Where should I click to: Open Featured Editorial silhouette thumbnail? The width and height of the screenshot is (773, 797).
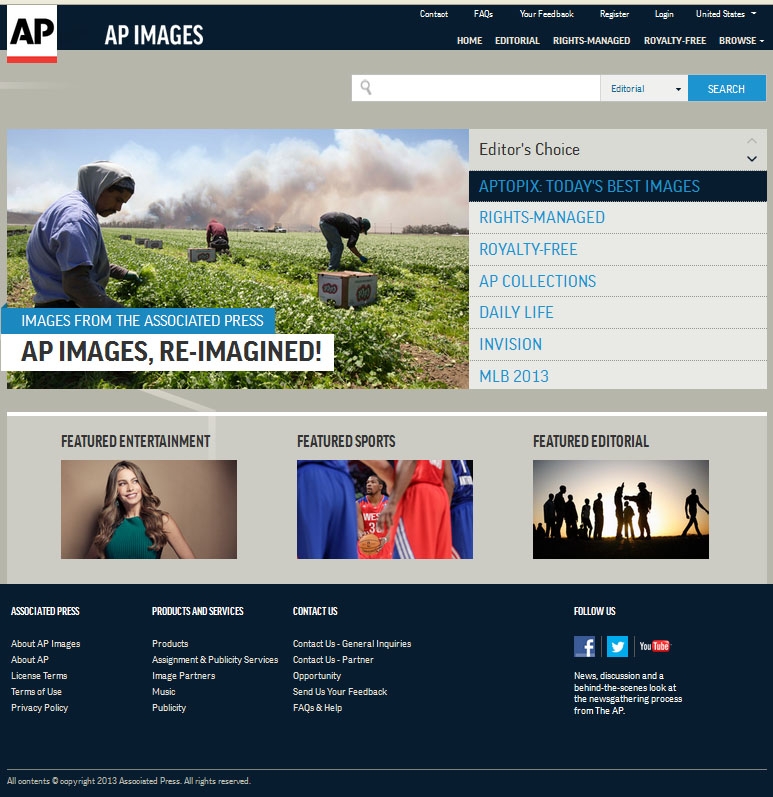click(621, 509)
